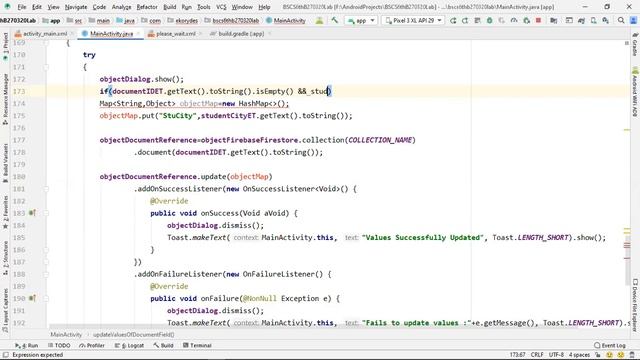Toggle the Structure tool window
The width and height of the screenshot is (640, 360).
point(5,257)
